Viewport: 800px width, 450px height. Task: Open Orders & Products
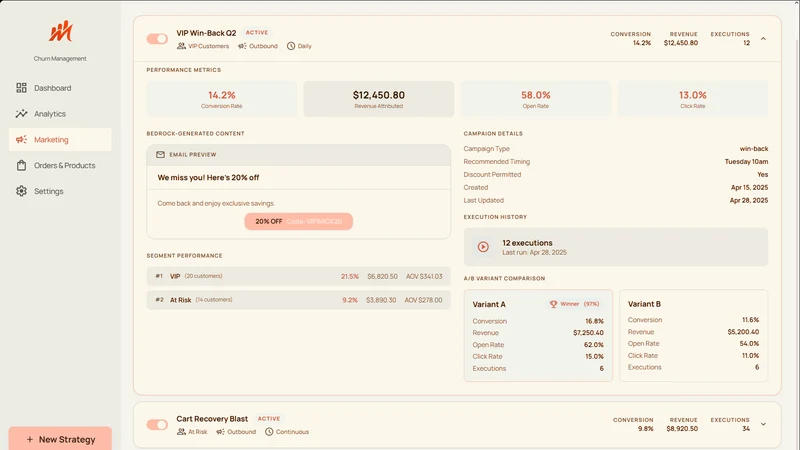click(60, 165)
